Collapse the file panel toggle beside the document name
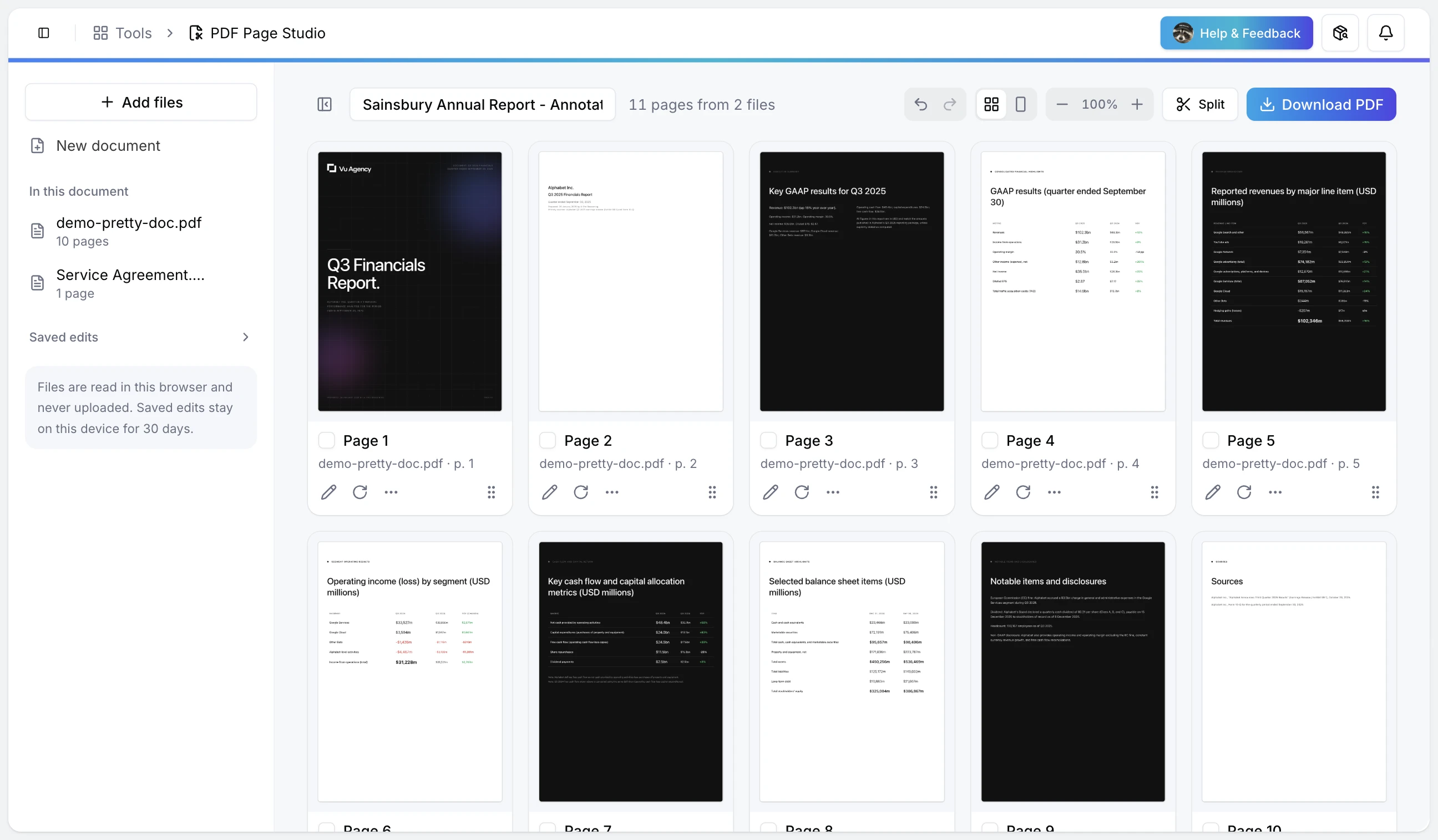 pyautogui.click(x=324, y=104)
